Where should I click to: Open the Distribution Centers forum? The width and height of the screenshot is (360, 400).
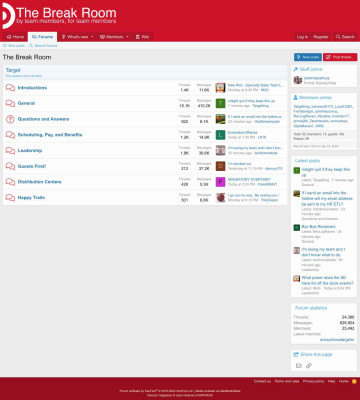[39, 182]
